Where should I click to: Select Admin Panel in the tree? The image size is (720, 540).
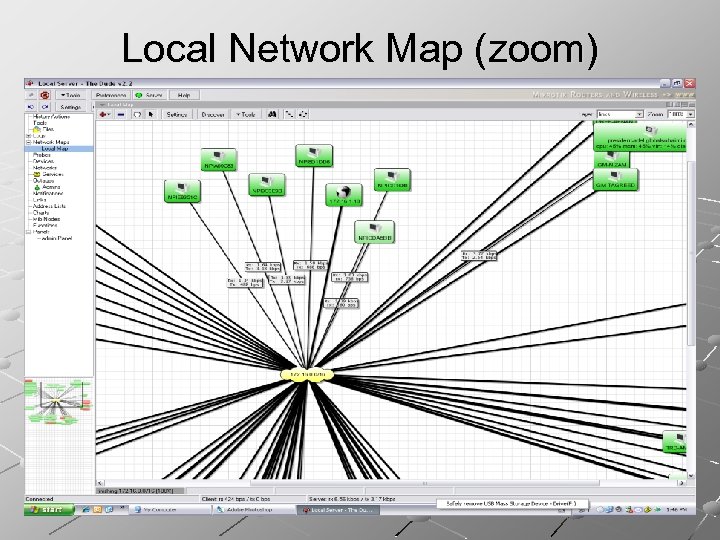[x=56, y=238]
